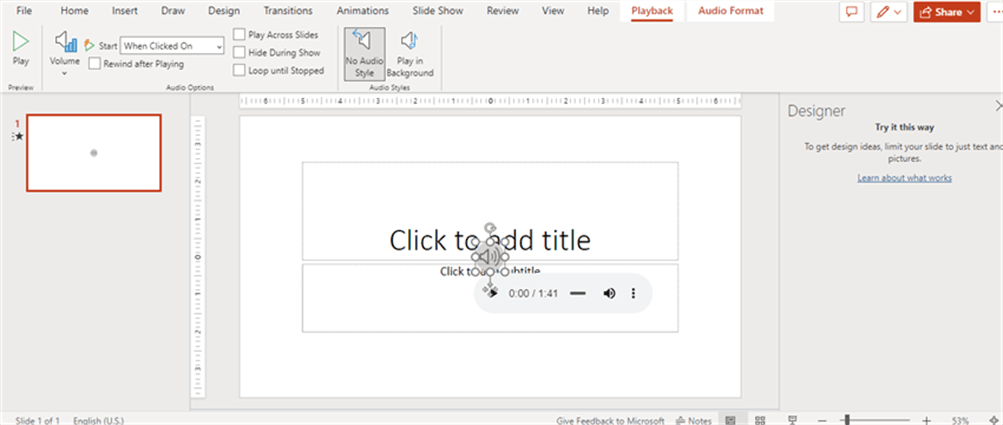Click Give Feedback to Microsoft
Viewport: 1003px width, 425px height.
(x=610, y=420)
